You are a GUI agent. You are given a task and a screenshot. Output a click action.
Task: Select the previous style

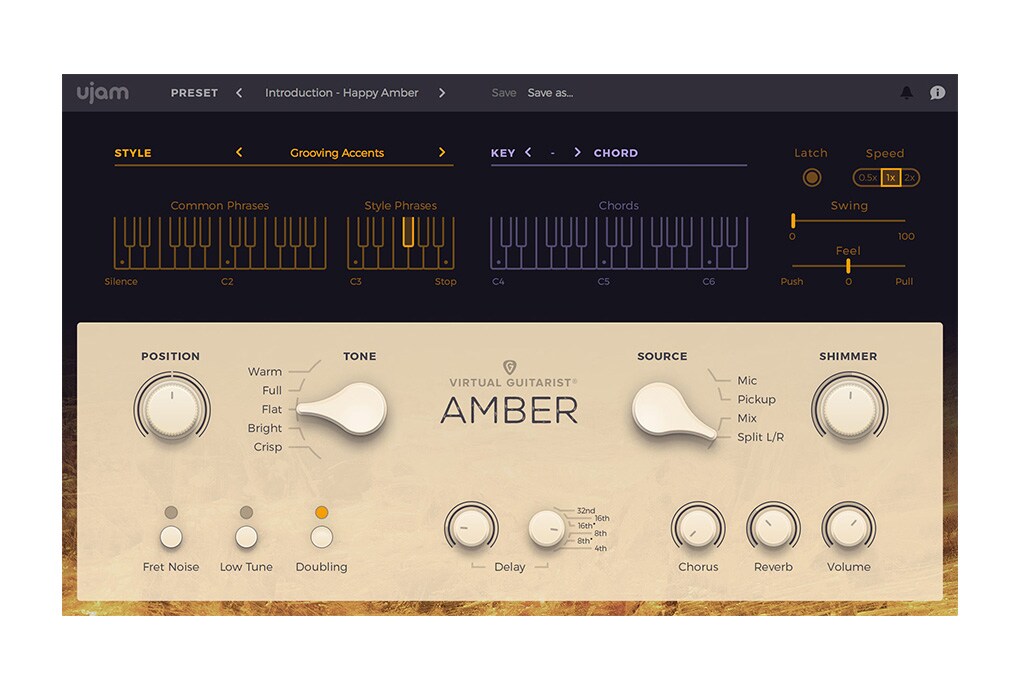point(239,152)
